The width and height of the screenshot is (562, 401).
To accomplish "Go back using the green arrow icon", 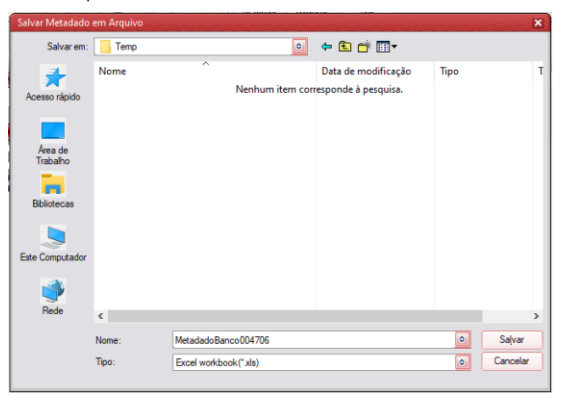I will pyautogui.click(x=326, y=47).
